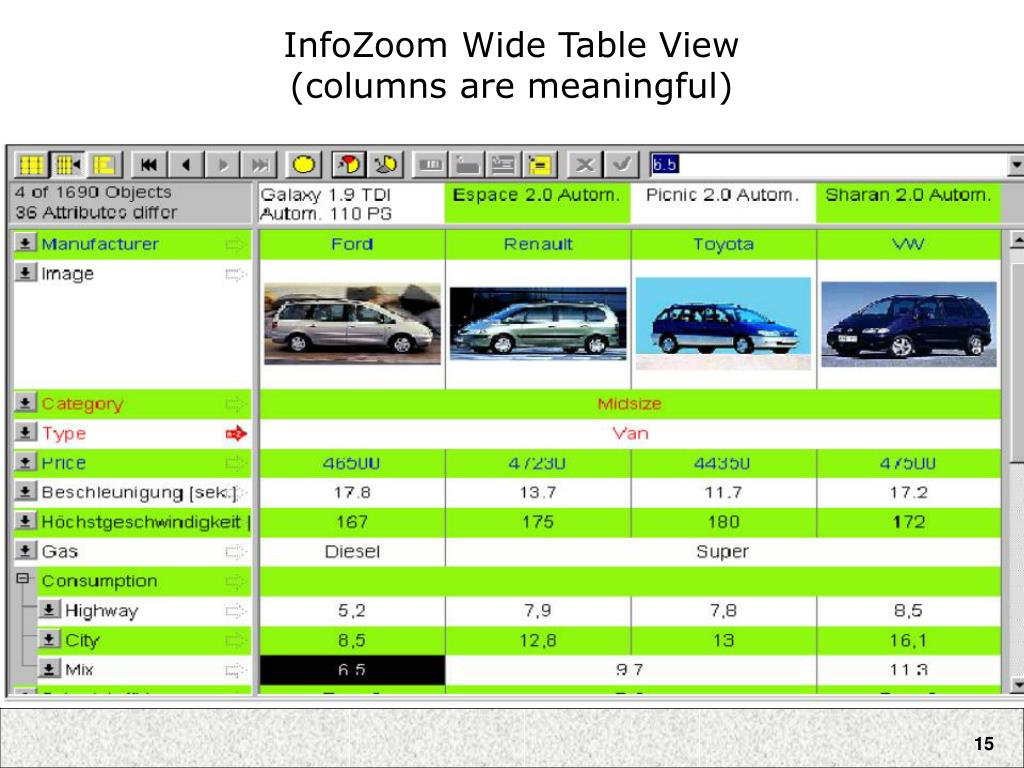Go to previous record using the back arrow
1024x768 pixels.
[x=187, y=163]
